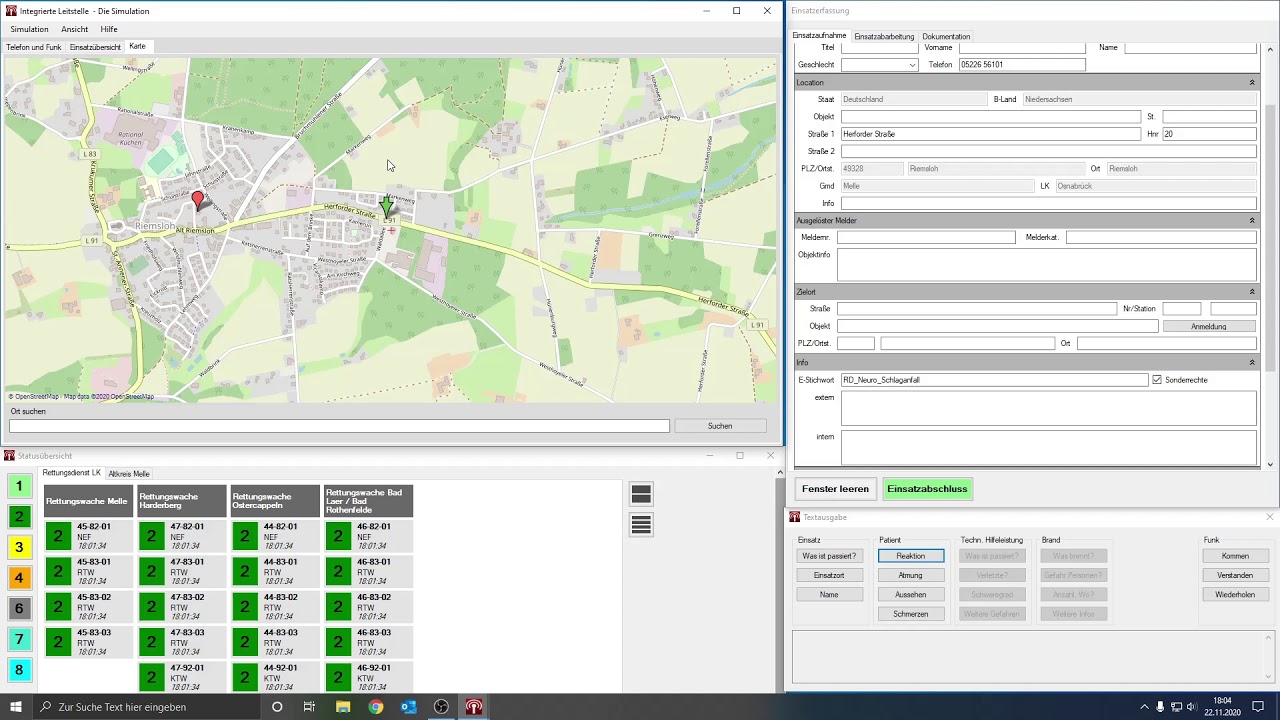Click the Atmung patient button
Viewport: 1280px width, 720px height.
coord(911,575)
